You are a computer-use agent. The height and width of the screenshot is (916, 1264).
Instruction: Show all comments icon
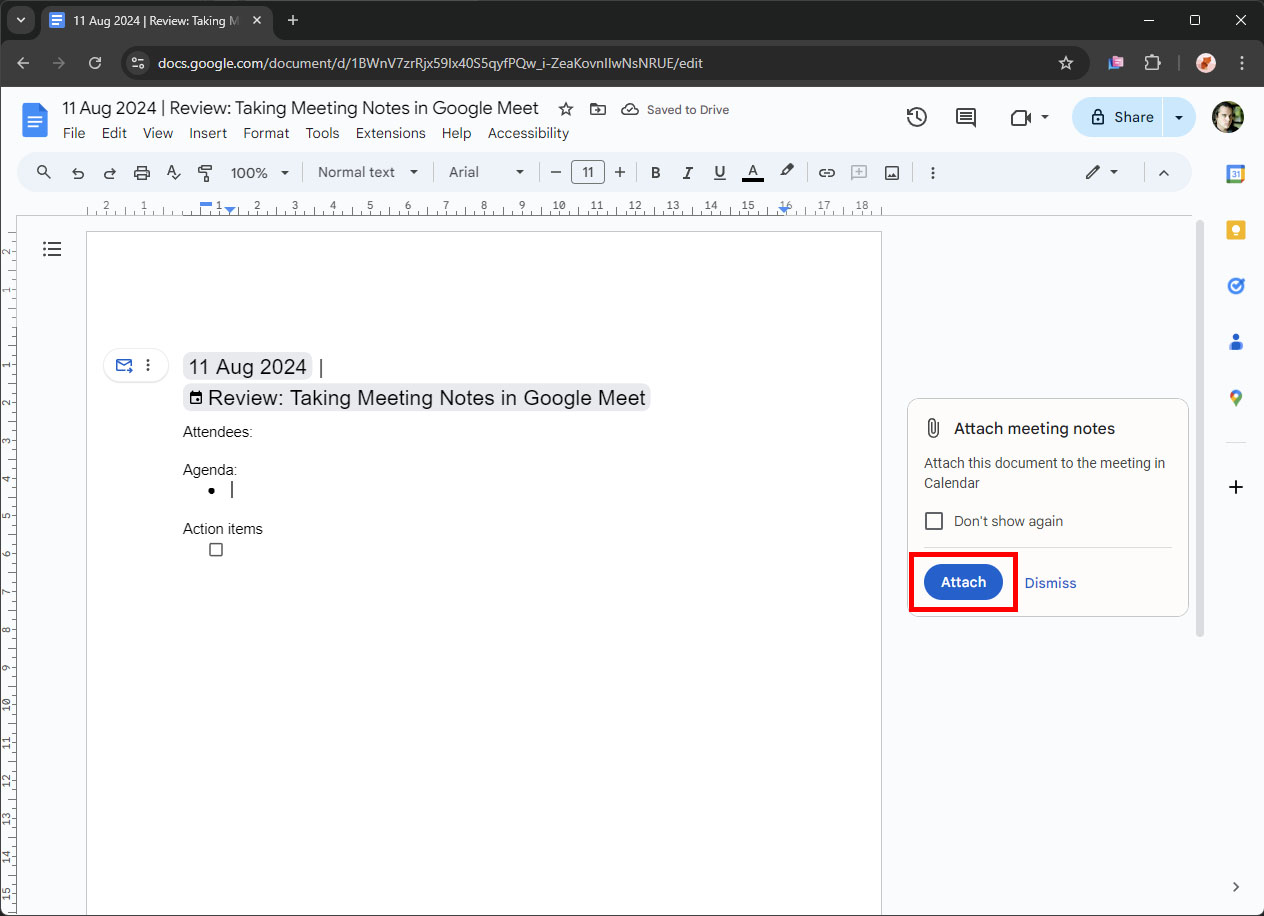[966, 117]
